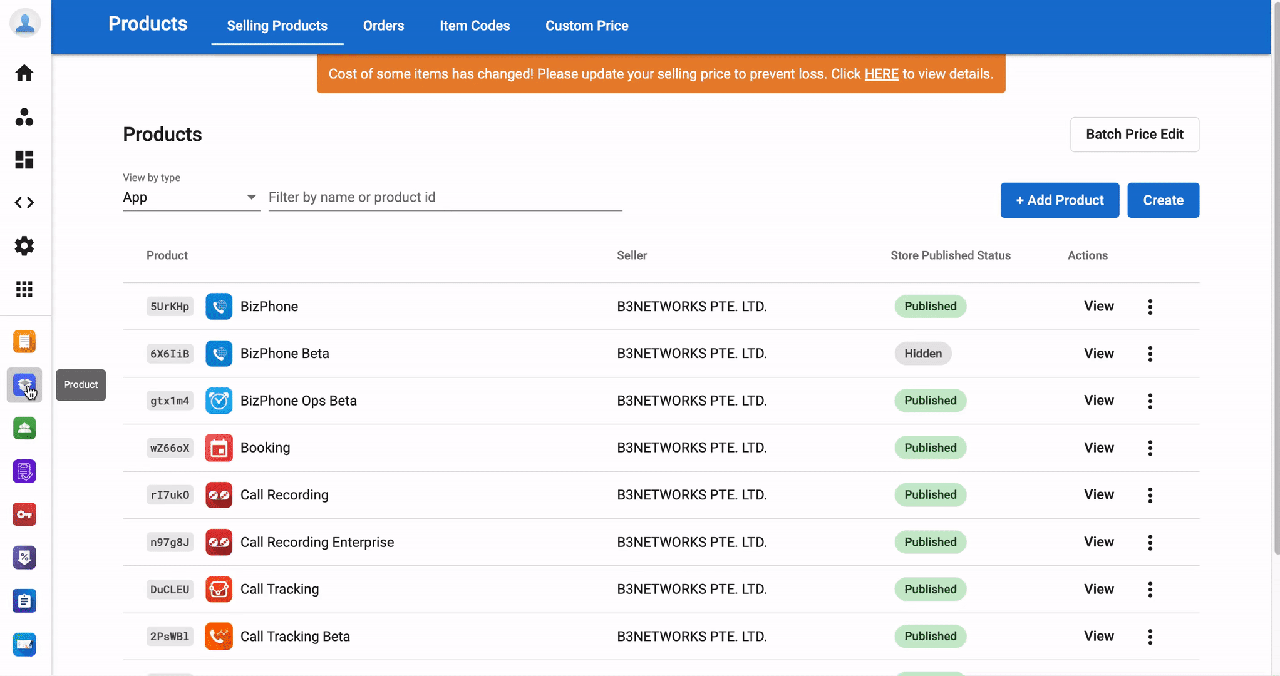
Task: Open the blue clipboard app in sidebar
Action: [25, 601]
